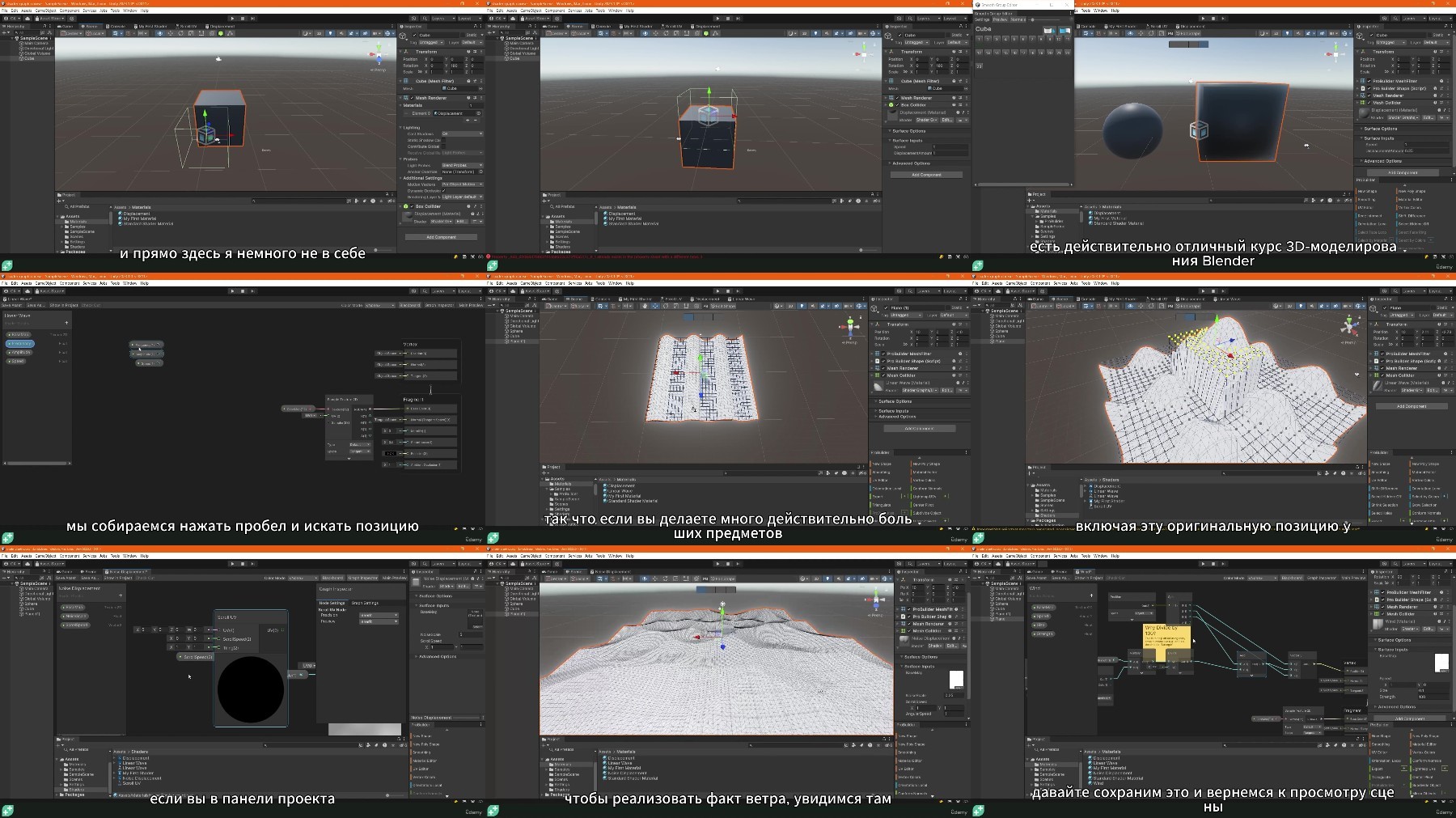Screen dimensions: 1456x818
Task: Open the GameObject menu in the 'не в себе' frame
Action: (45, 11)
